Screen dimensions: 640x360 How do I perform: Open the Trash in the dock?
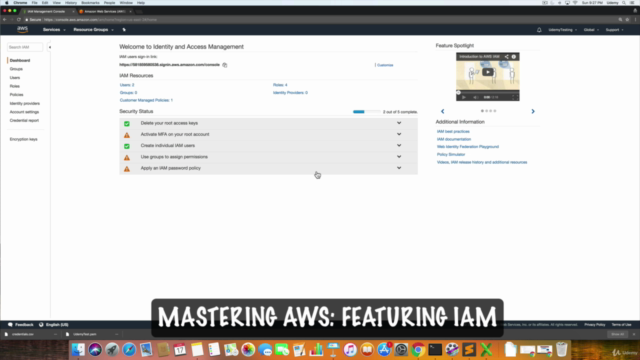[x=562, y=350]
